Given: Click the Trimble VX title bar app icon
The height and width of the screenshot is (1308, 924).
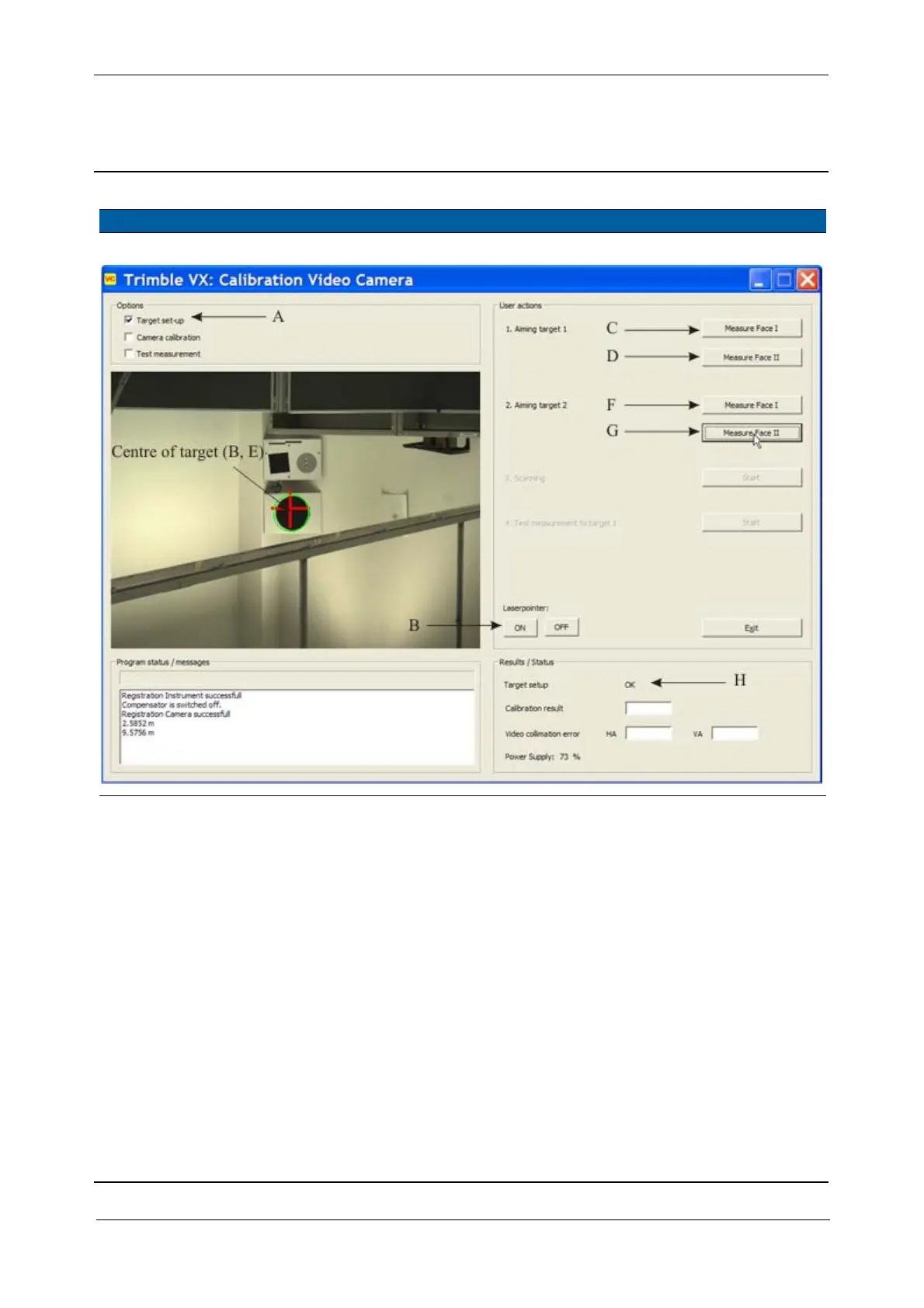Looking at the screenshot, I should pyautogui.click(x=110, y=279).
